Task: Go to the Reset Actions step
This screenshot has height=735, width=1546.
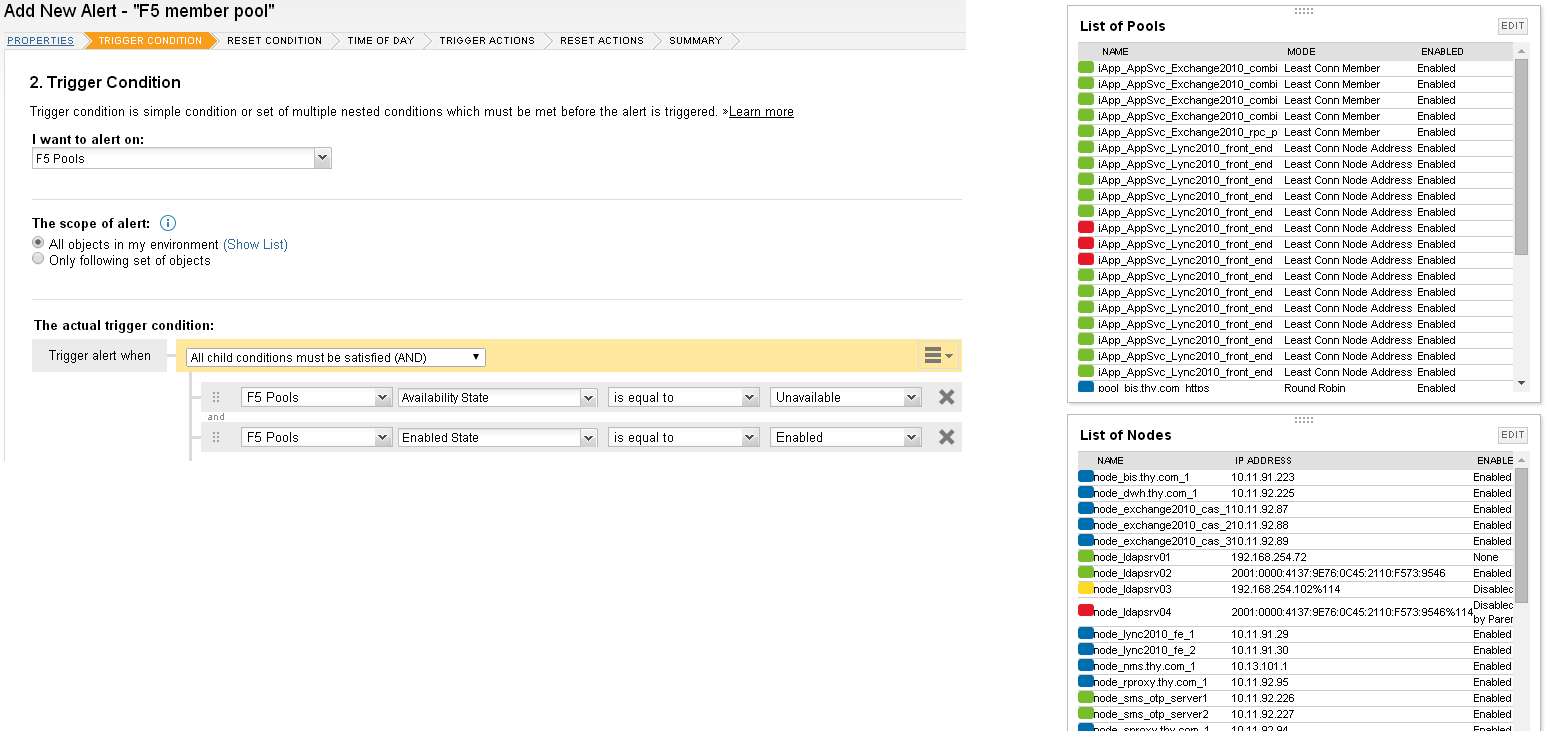Action: (x=602, y=41)
